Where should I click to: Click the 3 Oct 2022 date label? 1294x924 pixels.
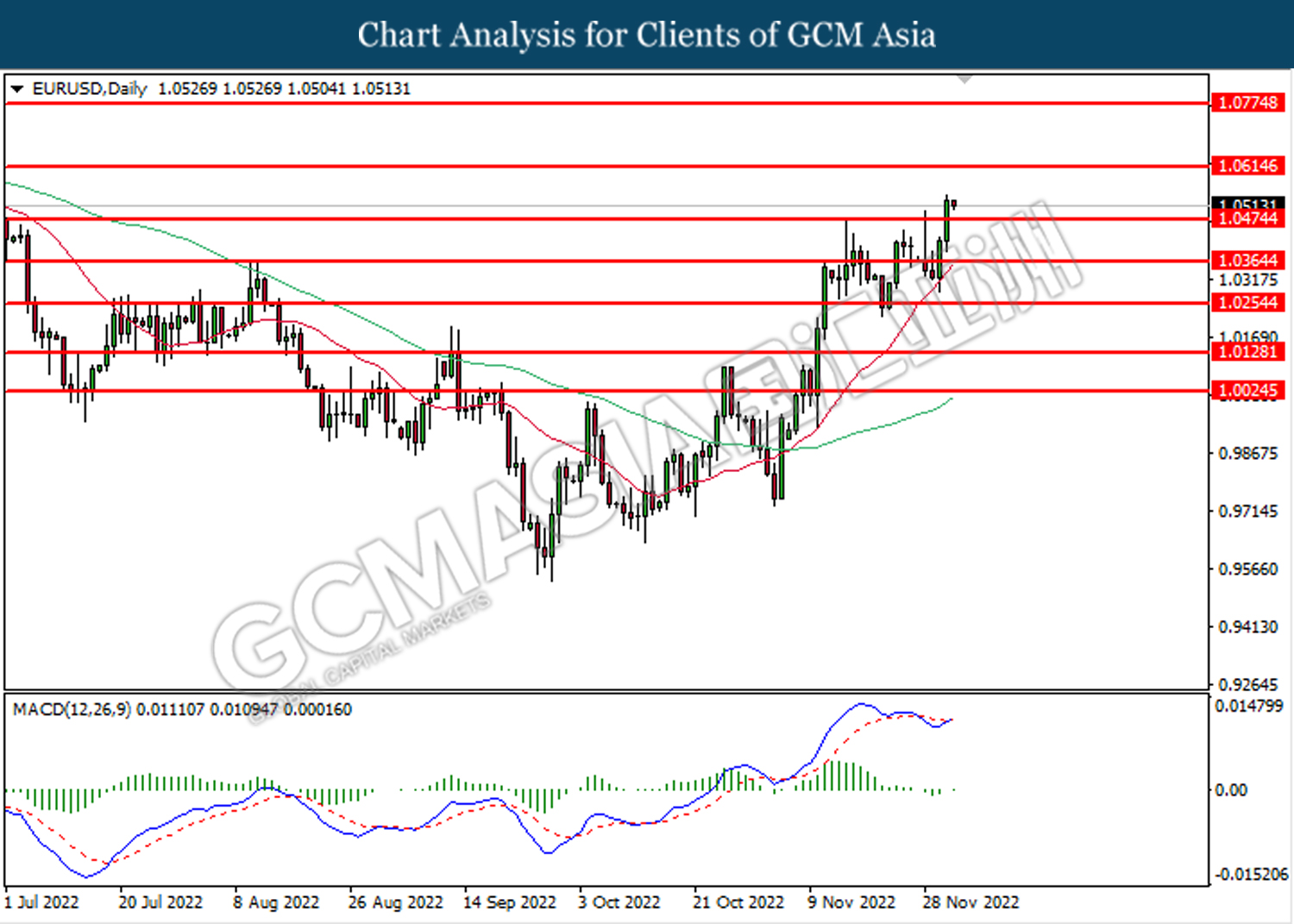[619, 902]
